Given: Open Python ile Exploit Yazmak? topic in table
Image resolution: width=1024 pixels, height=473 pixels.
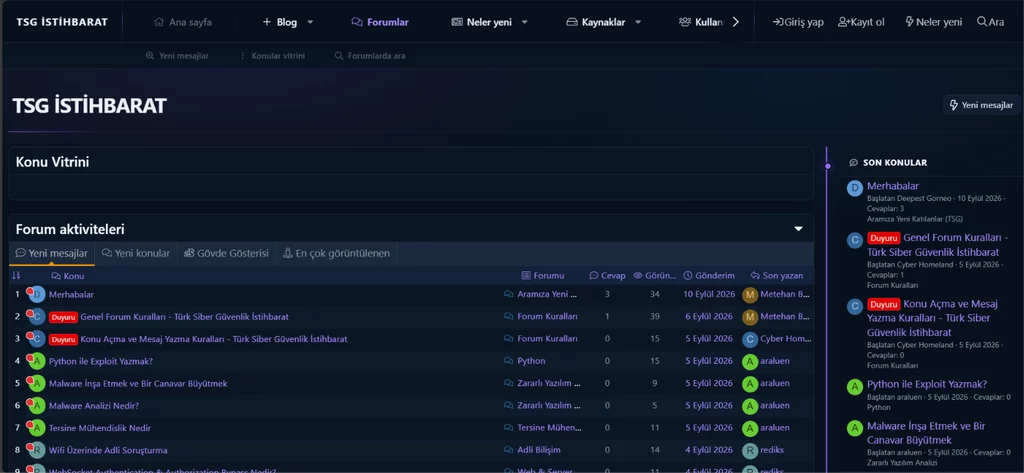Looking at the screenshot, I should (x=101, y=361).
